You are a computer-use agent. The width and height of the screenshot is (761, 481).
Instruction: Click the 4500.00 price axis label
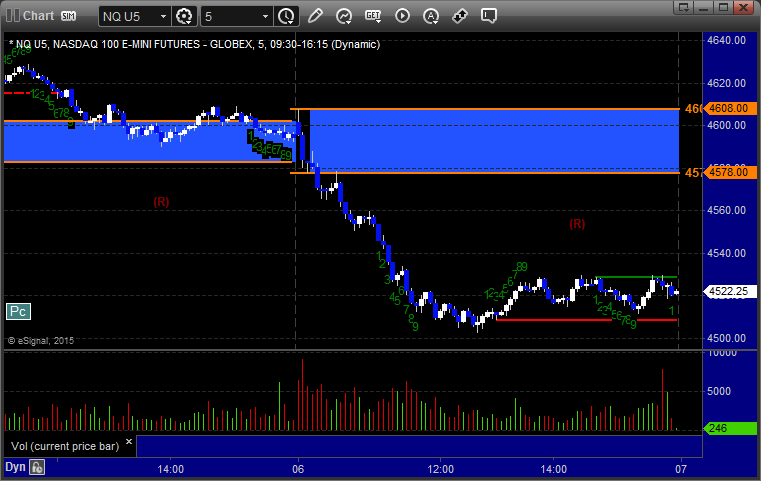tap(727, 338)
